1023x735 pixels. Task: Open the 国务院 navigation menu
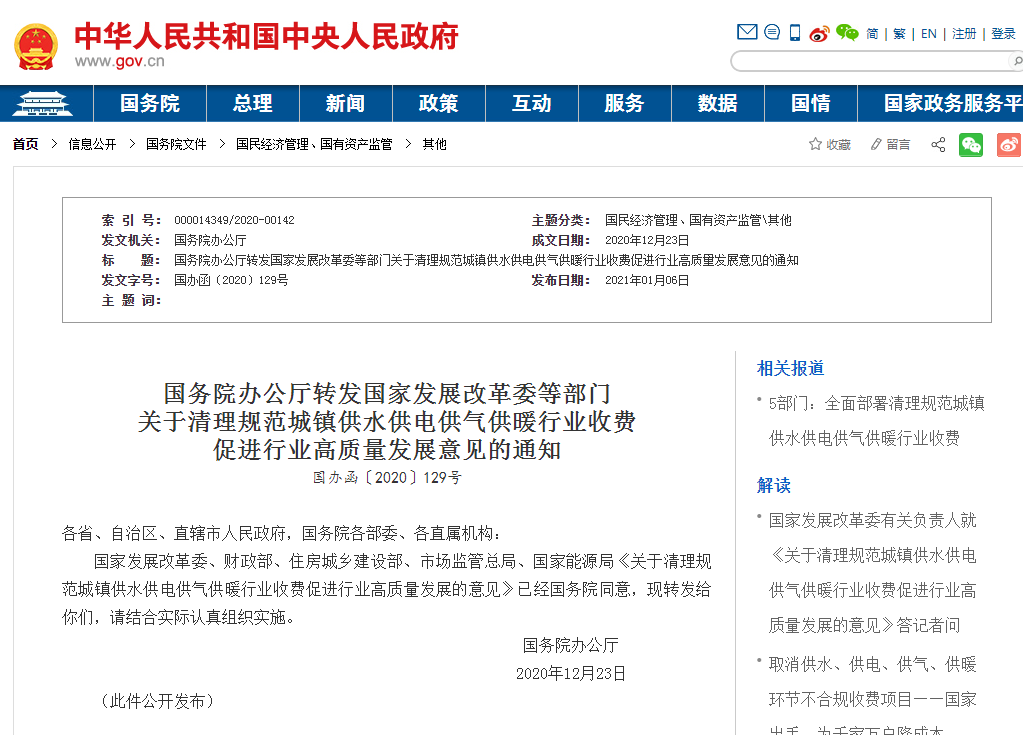pos(150,103)
